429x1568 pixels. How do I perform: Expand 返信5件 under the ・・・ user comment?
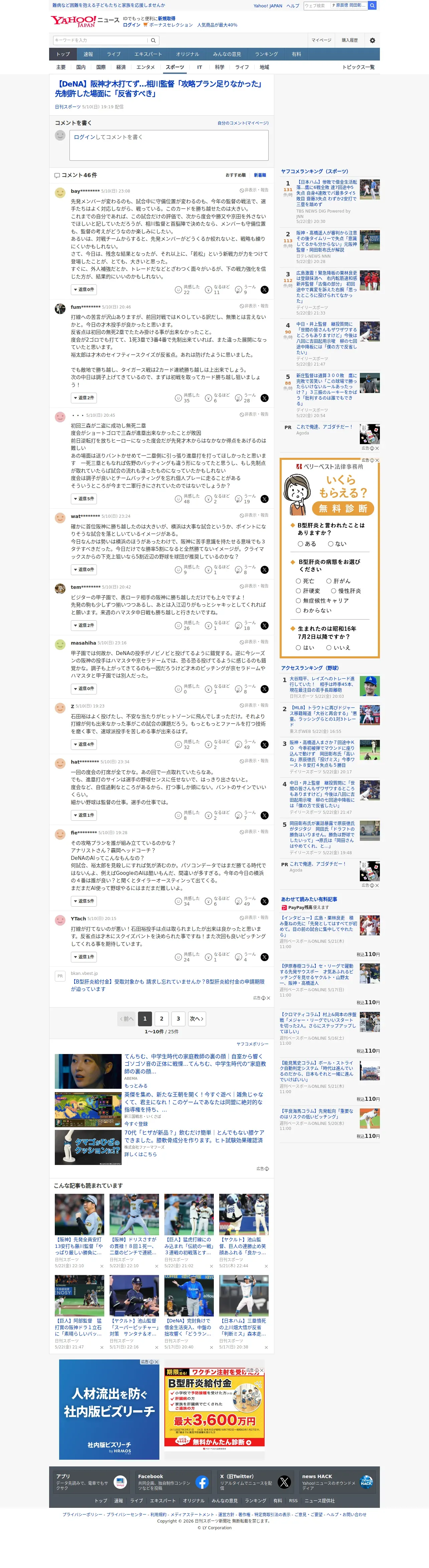[84, 499]
